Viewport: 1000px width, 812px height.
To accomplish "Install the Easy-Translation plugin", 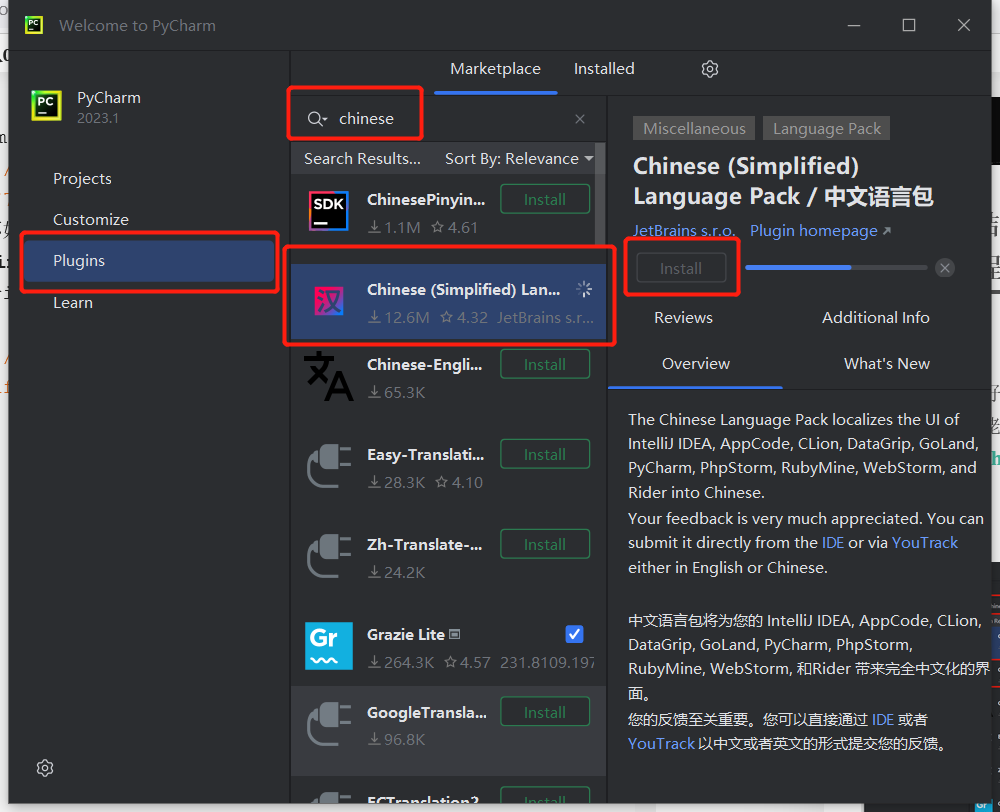I will 545,455.
